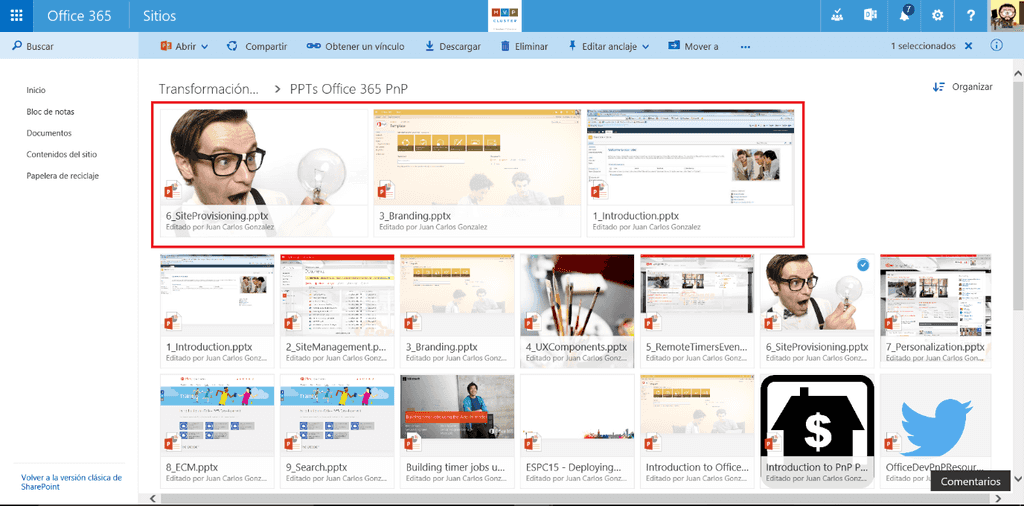Open the settings gear
The image size is (1024, 506).
click(938, 16)
